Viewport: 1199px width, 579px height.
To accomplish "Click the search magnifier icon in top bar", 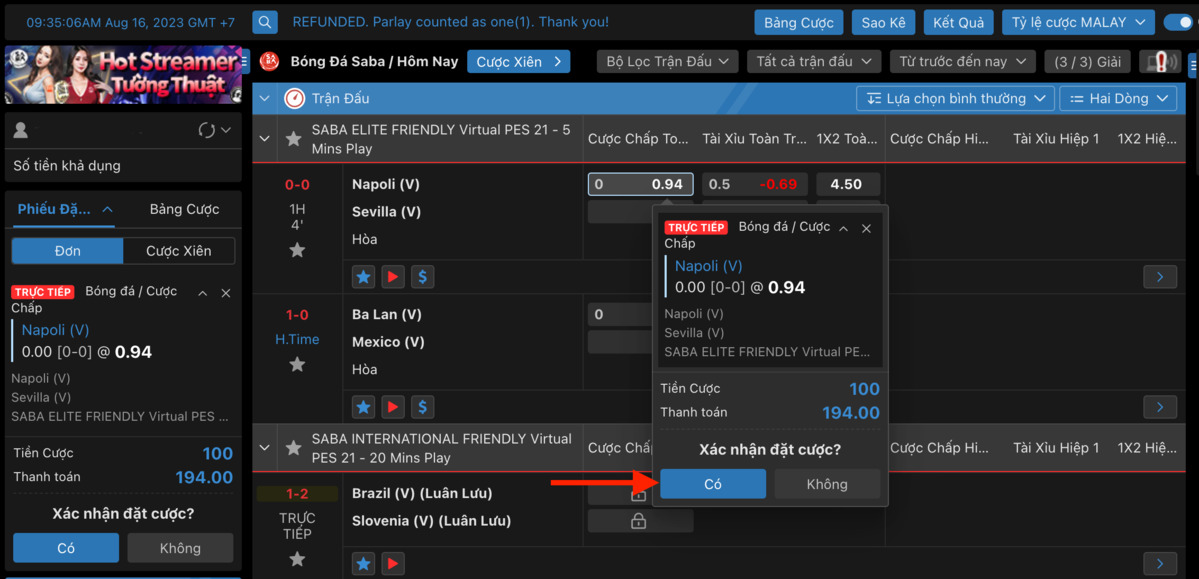I will click(265, 22).
